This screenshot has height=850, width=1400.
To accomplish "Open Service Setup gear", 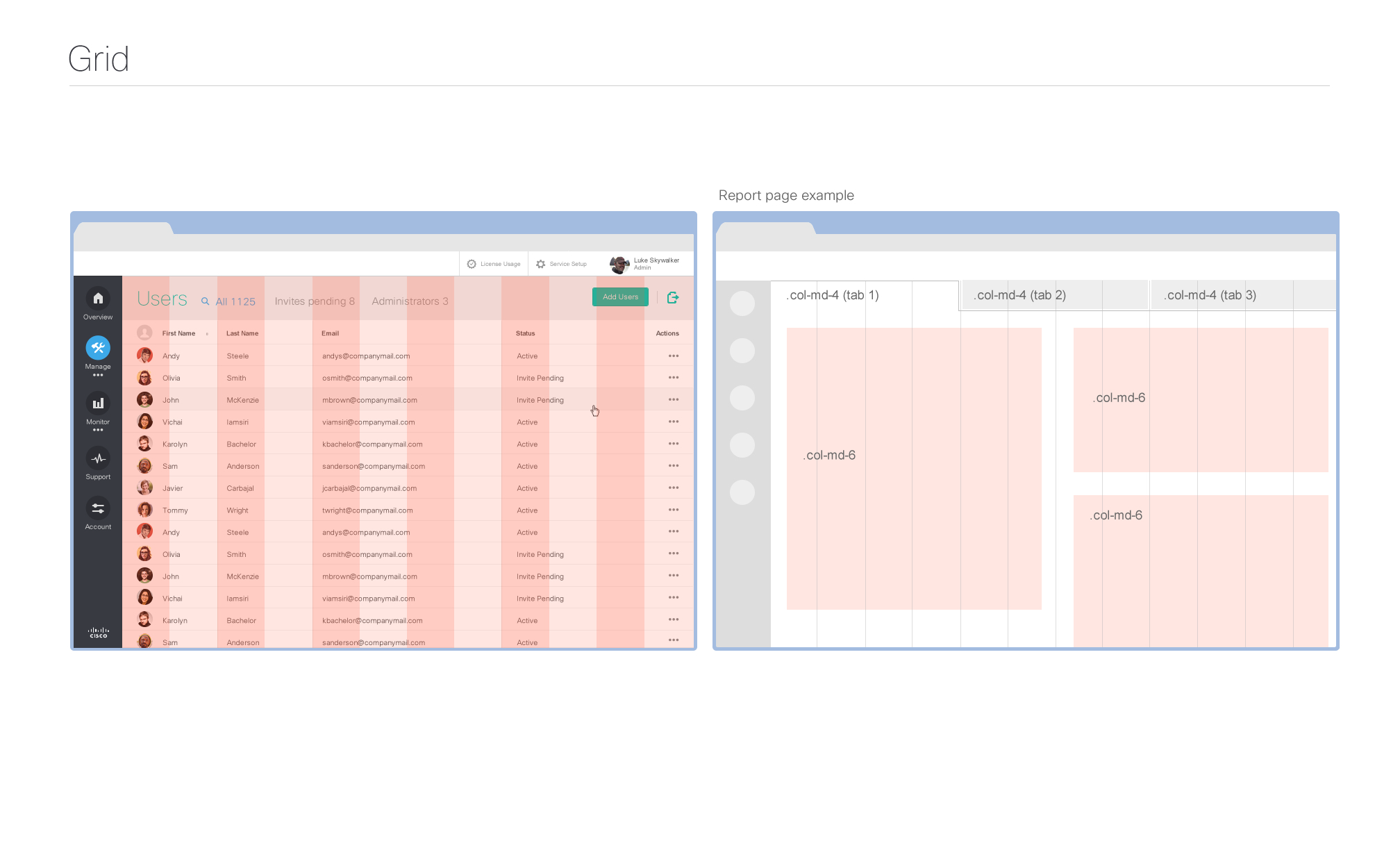I will [x=541, y=264].
